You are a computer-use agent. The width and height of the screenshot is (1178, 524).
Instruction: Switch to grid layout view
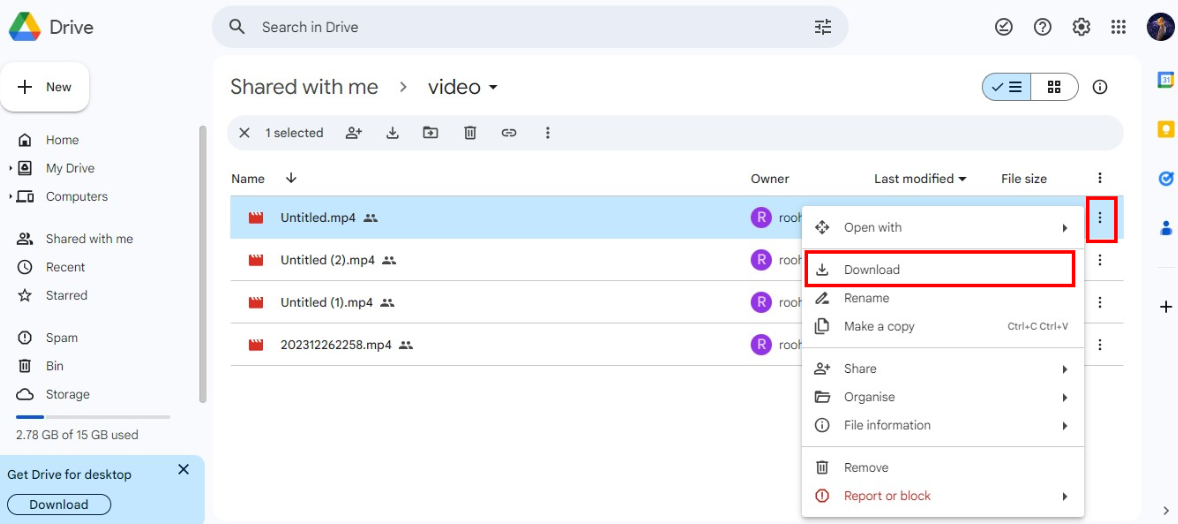point(1054,87)
